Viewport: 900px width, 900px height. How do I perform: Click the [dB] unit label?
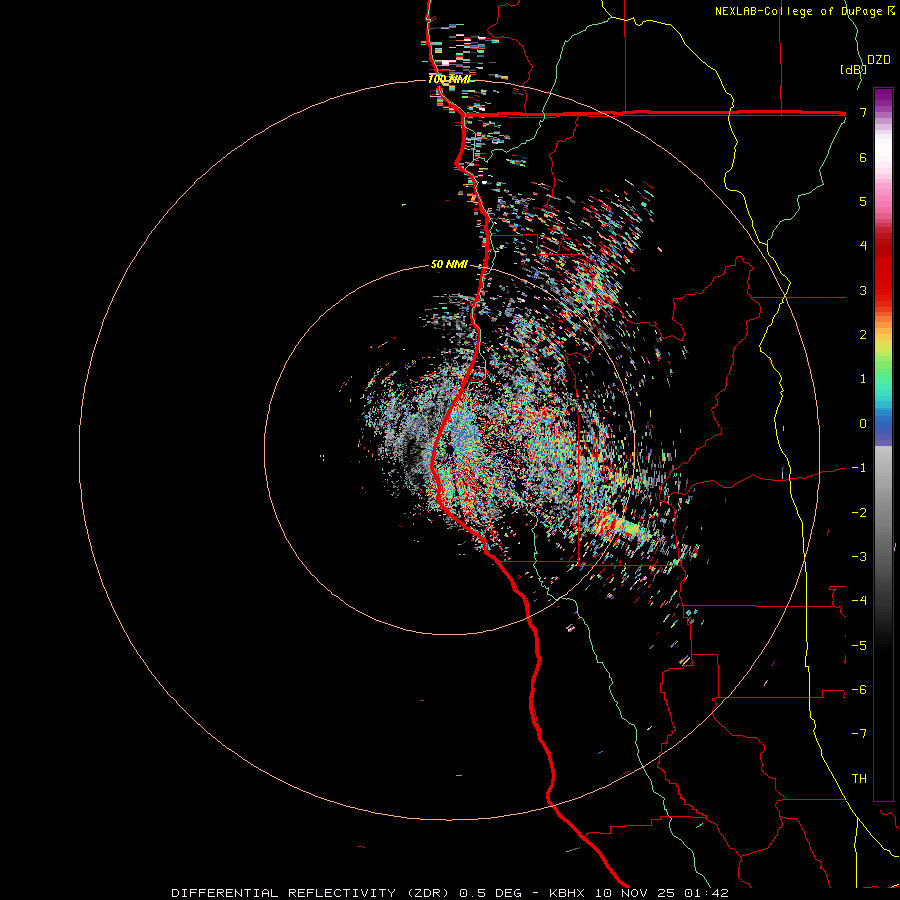(853, 69)
